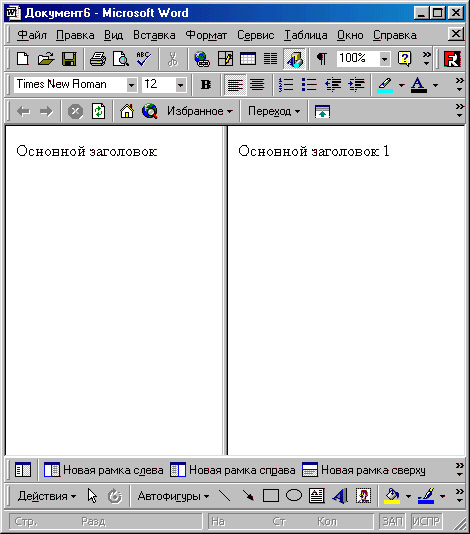Viewport: 470px width, 534px height.
Task: Print the document
Action: [x=98, y=59]
